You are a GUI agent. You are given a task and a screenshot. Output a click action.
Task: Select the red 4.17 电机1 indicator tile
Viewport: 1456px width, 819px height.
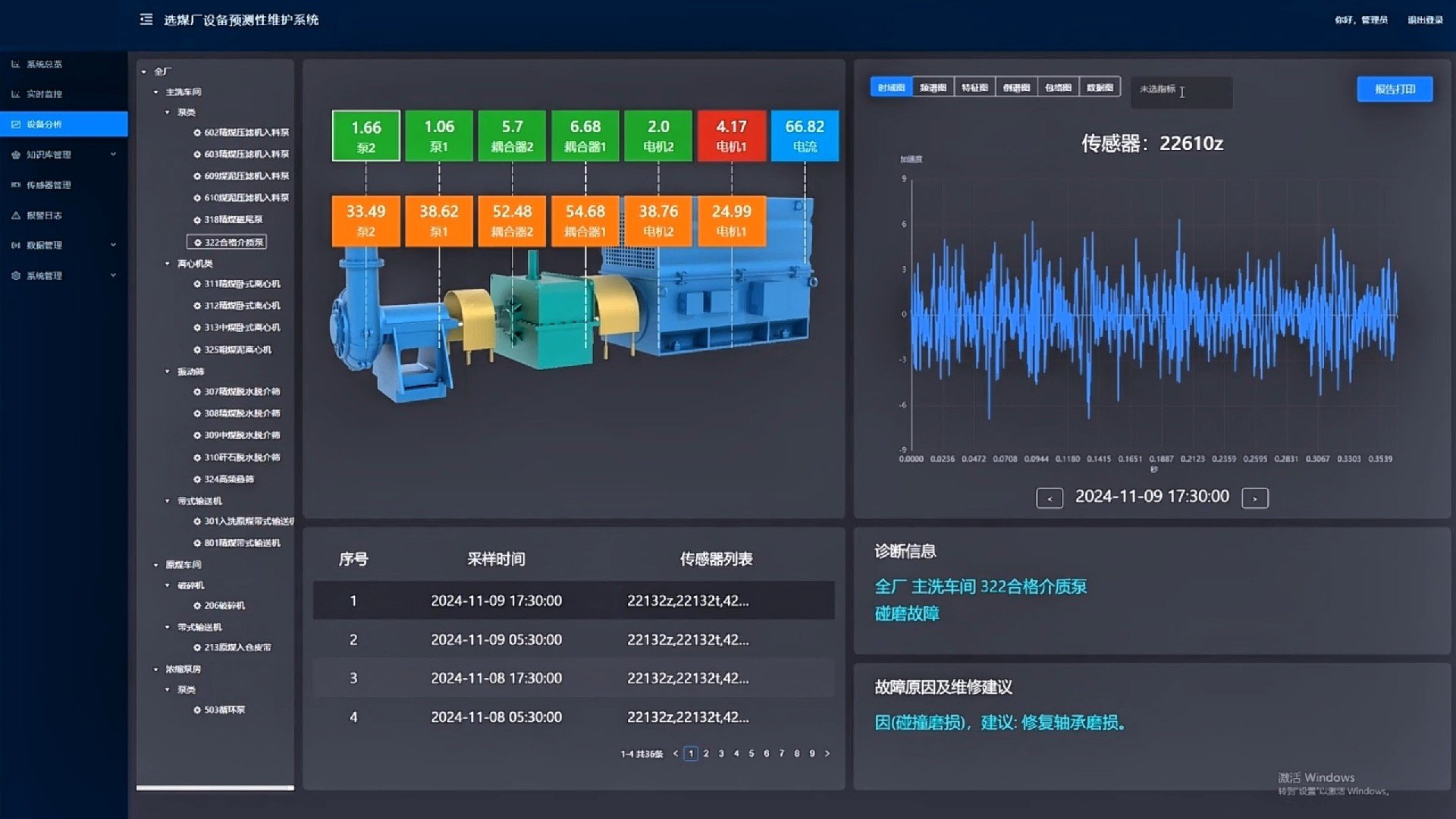pyautogui.click(x=731, y=136)
